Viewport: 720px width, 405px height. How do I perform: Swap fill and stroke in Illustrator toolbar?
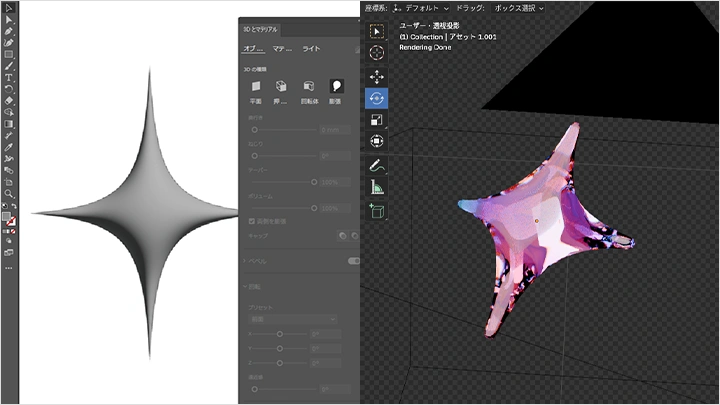(14, 206)
